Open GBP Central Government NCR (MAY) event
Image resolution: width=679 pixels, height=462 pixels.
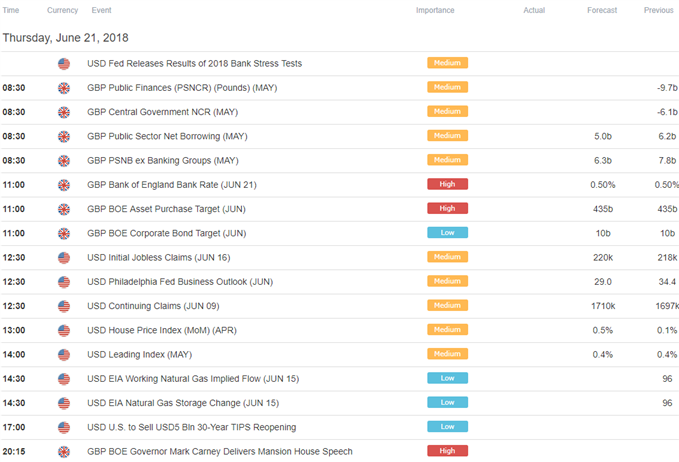[162, 112]
